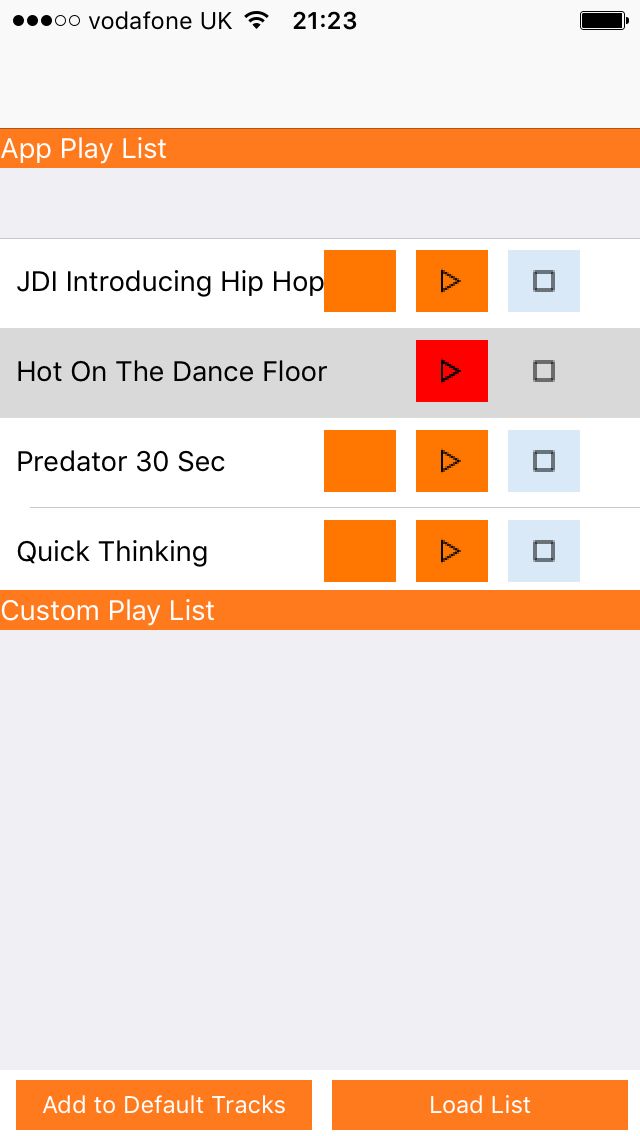Stop the JDI Introducing Hip Hop track
The height and width of the screenshot is (1136, 640).
point(544,281)
